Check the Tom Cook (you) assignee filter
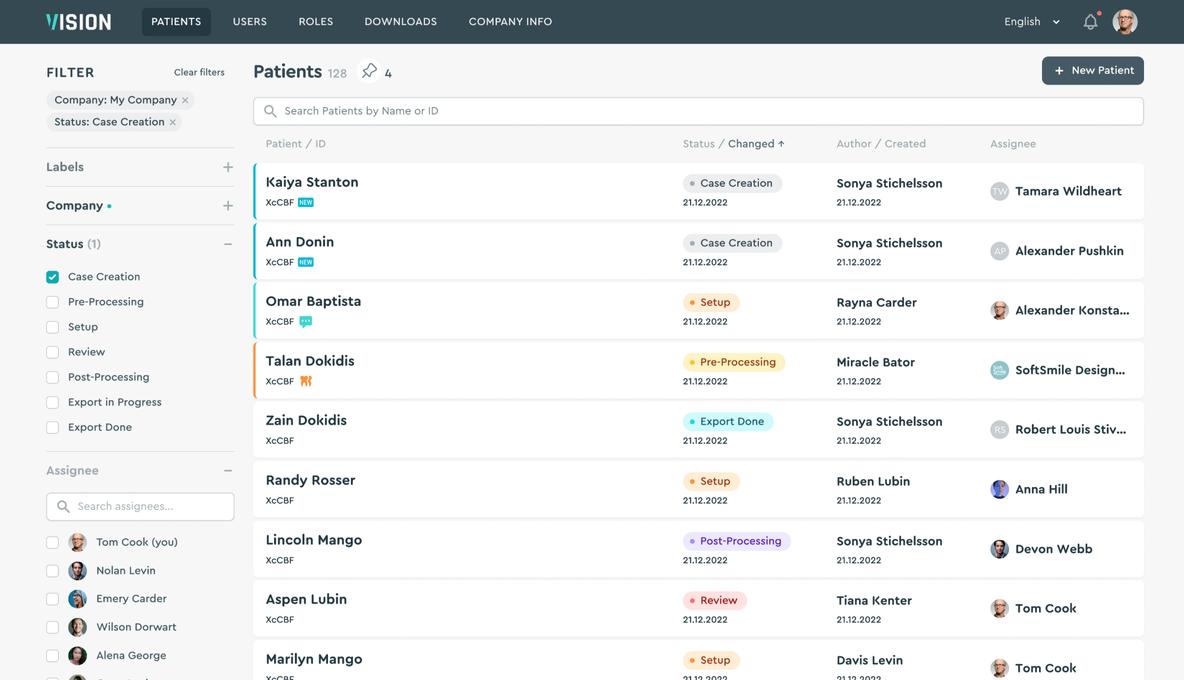This screenshot has width=1184, height=680. point(51,540)
